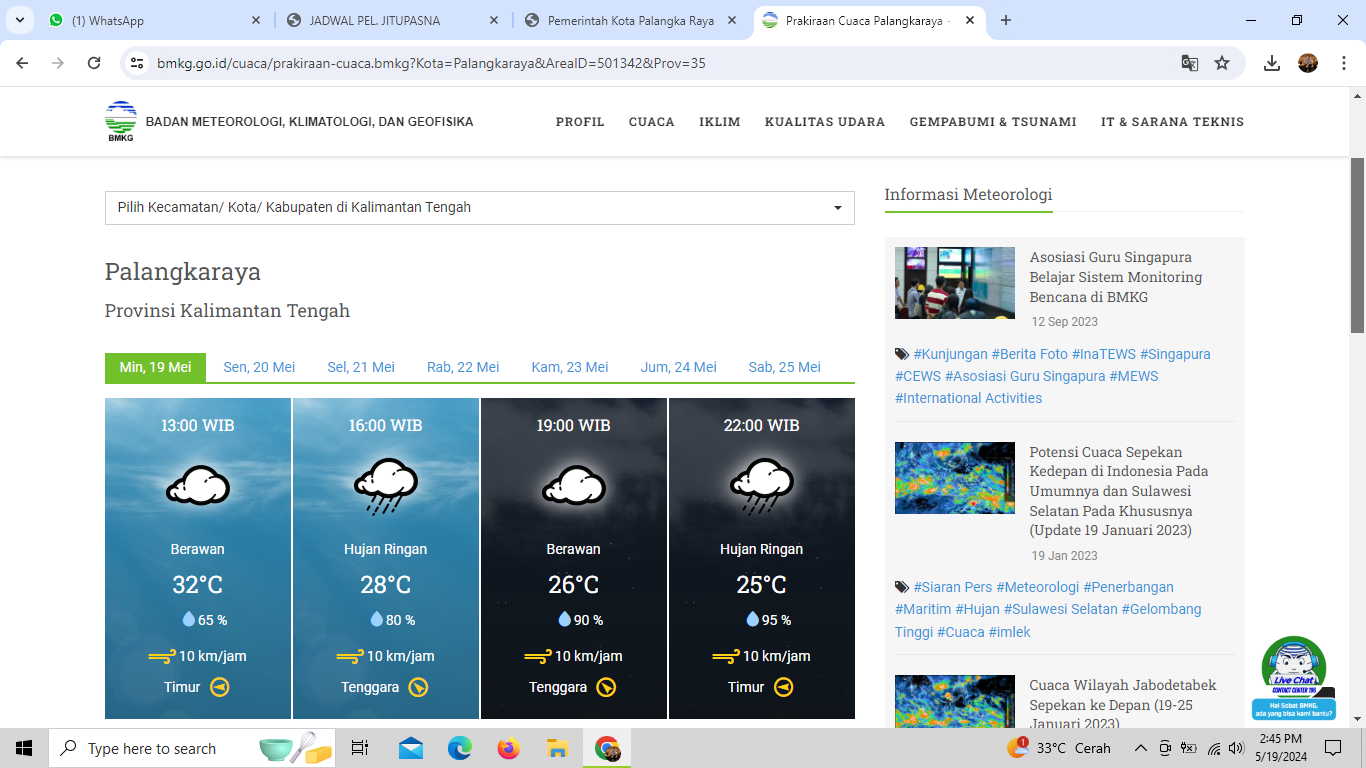
Task: Click the Timur wind direction arrow at 22:00
Action: pyautogui.click(x=784, y=687)
